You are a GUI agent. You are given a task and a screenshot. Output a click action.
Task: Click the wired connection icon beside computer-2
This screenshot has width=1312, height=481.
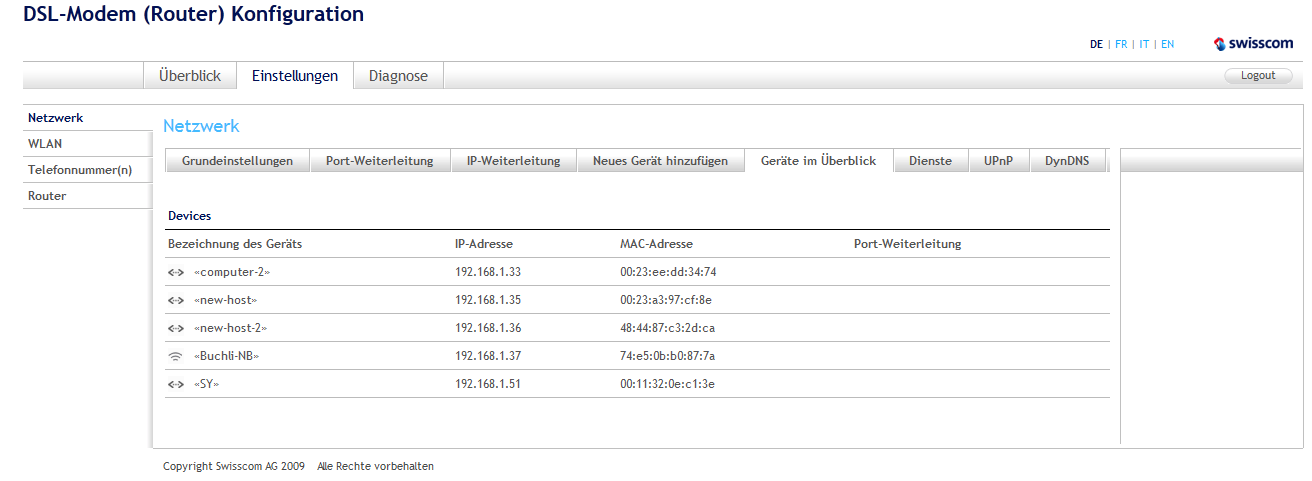coord(175,272)
